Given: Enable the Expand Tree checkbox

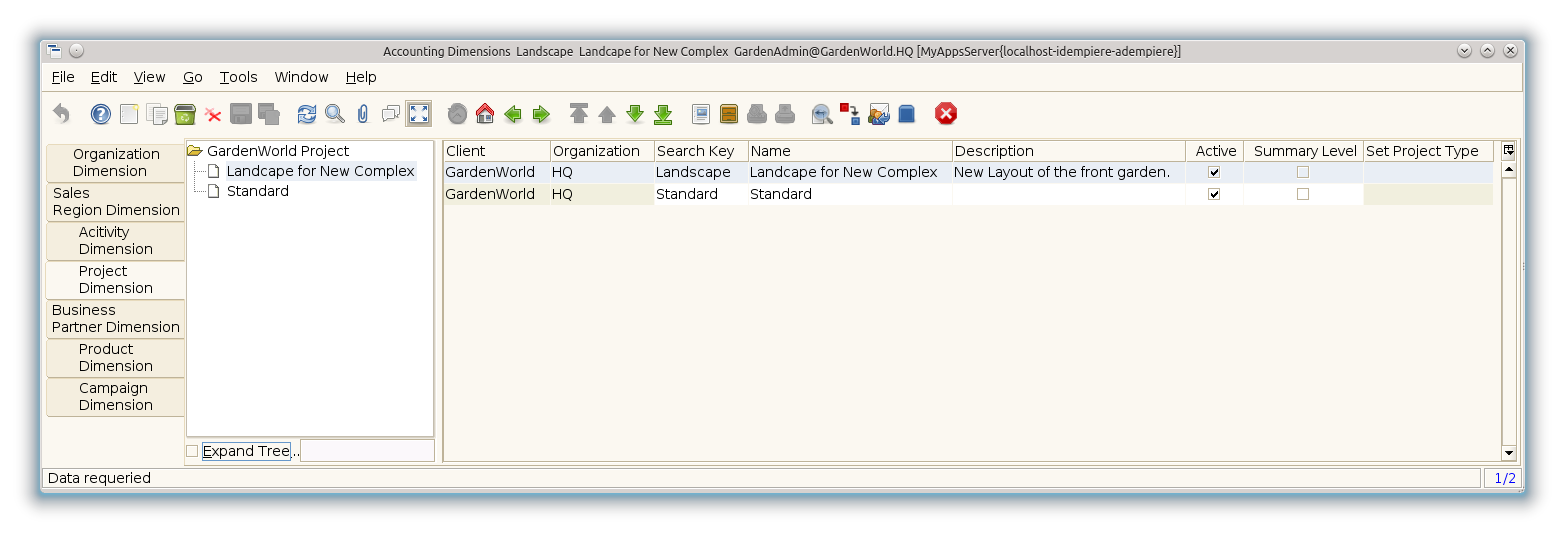Looking at the screenshot, I should 192,451.
